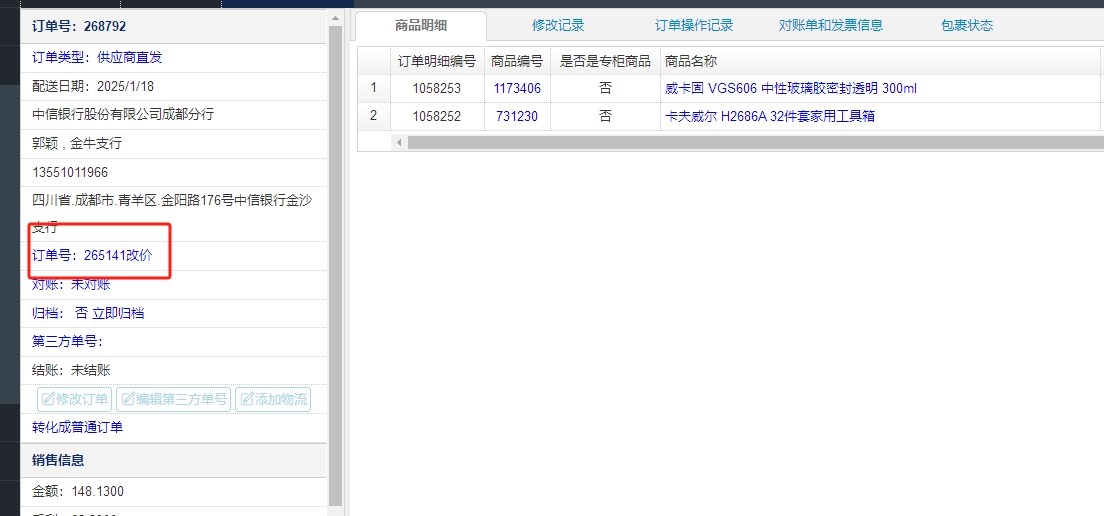Click the edit icon on 编辑第三方单号
1104x516 pixels.
point(128,400)
